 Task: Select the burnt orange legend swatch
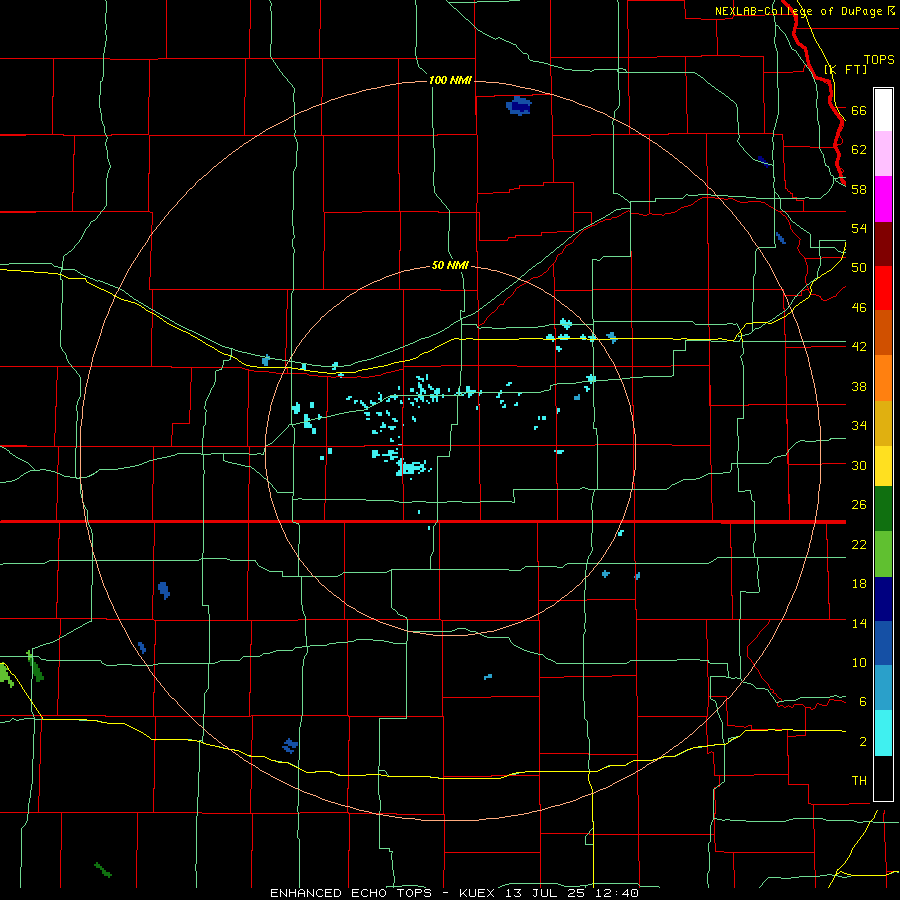click(x=883, y=333)
